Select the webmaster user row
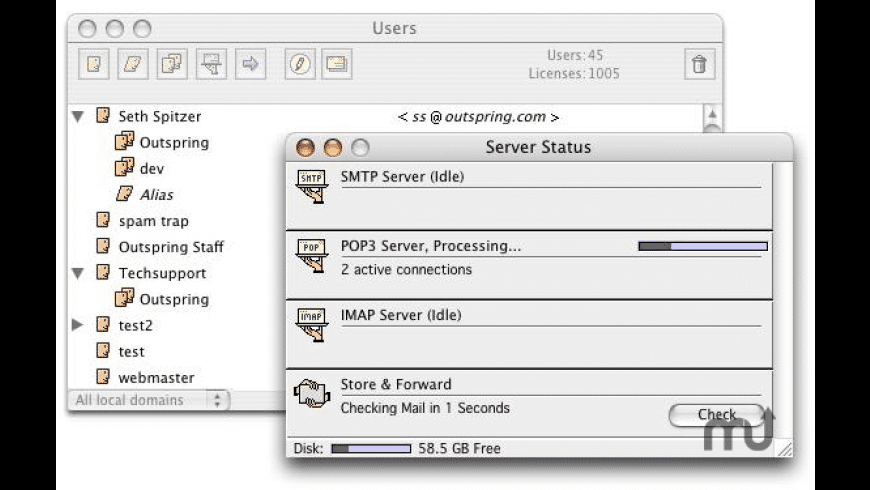870x490 pixels. tap(156, 377)
